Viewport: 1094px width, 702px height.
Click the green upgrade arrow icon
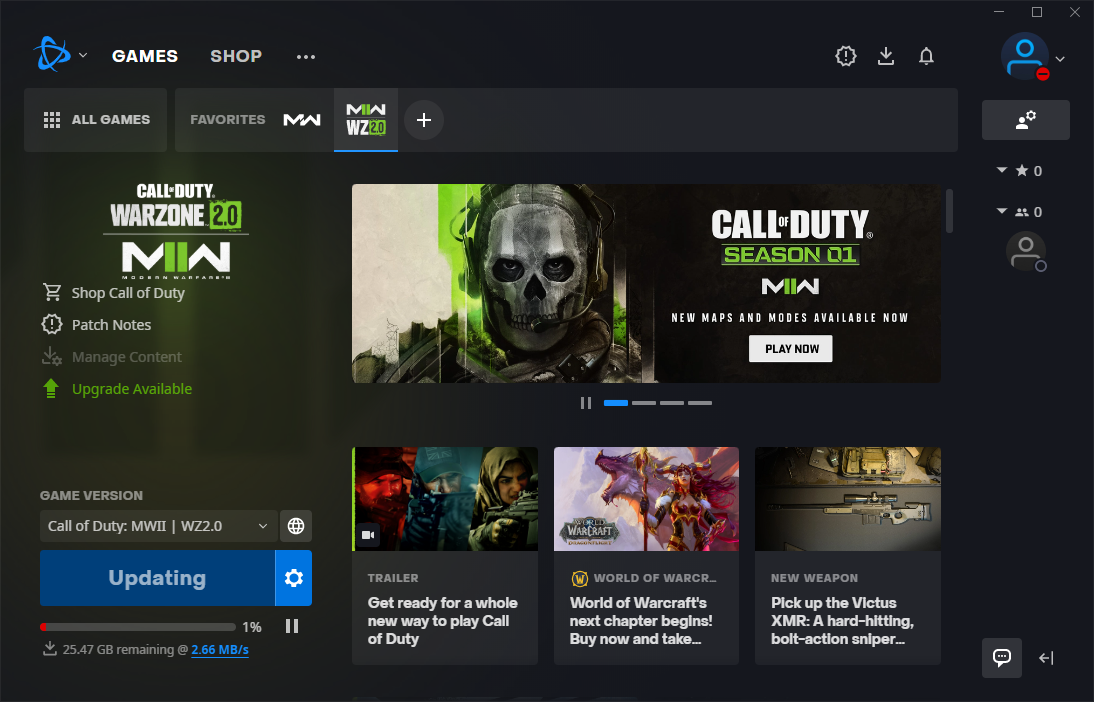(x=51, y=389)
